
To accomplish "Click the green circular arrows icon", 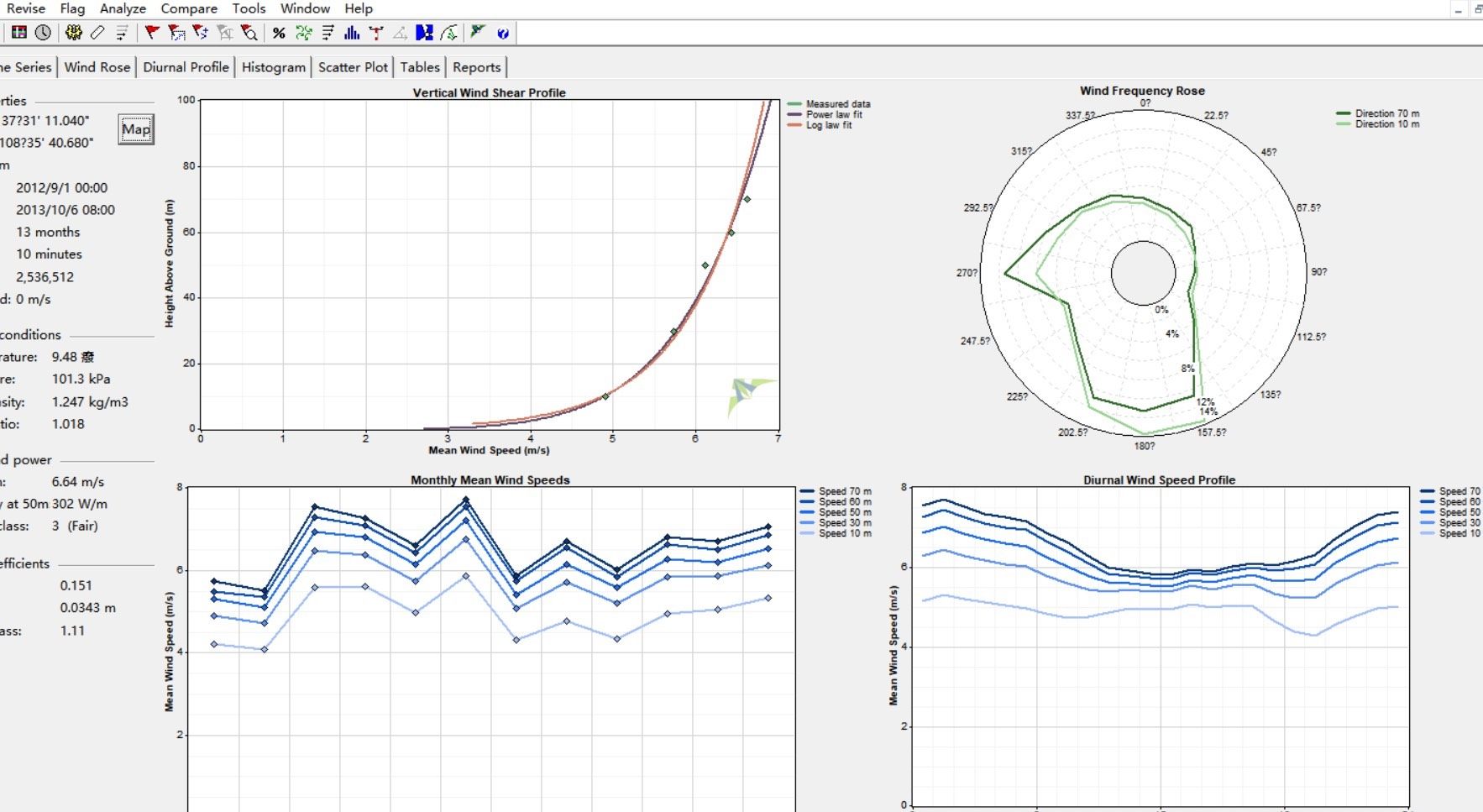I will pos(304,33).
